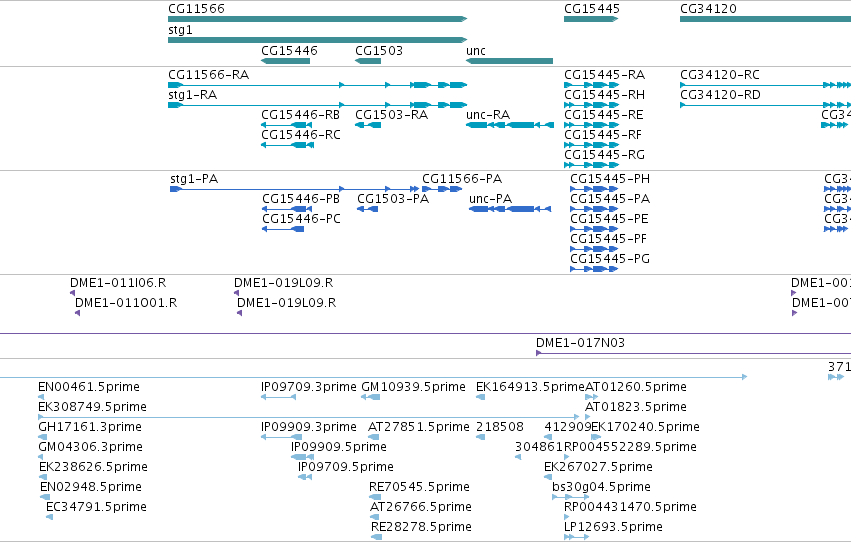Click the EK164913.5prime EST label

[x=530, y=387]
